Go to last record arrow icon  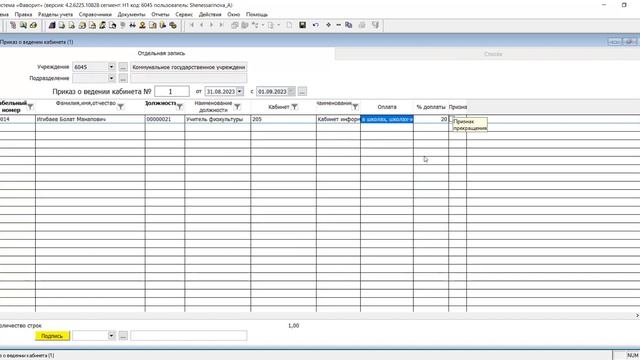[x=221, y=25]
